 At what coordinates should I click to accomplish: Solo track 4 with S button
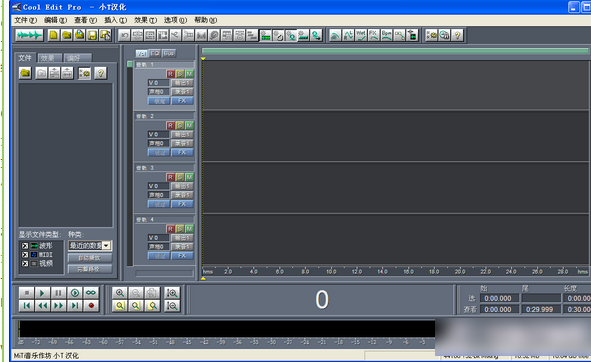coord(180,229)
